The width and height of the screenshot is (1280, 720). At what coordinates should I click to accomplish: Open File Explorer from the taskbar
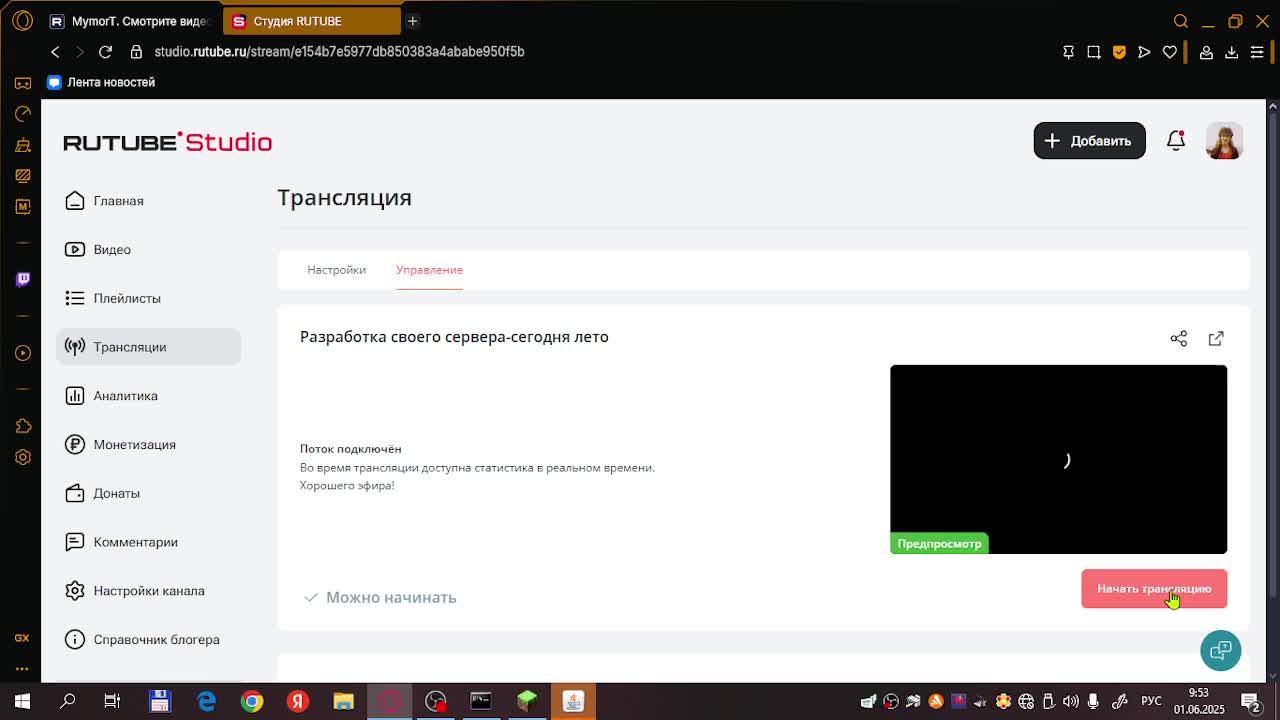pos(343,701)
